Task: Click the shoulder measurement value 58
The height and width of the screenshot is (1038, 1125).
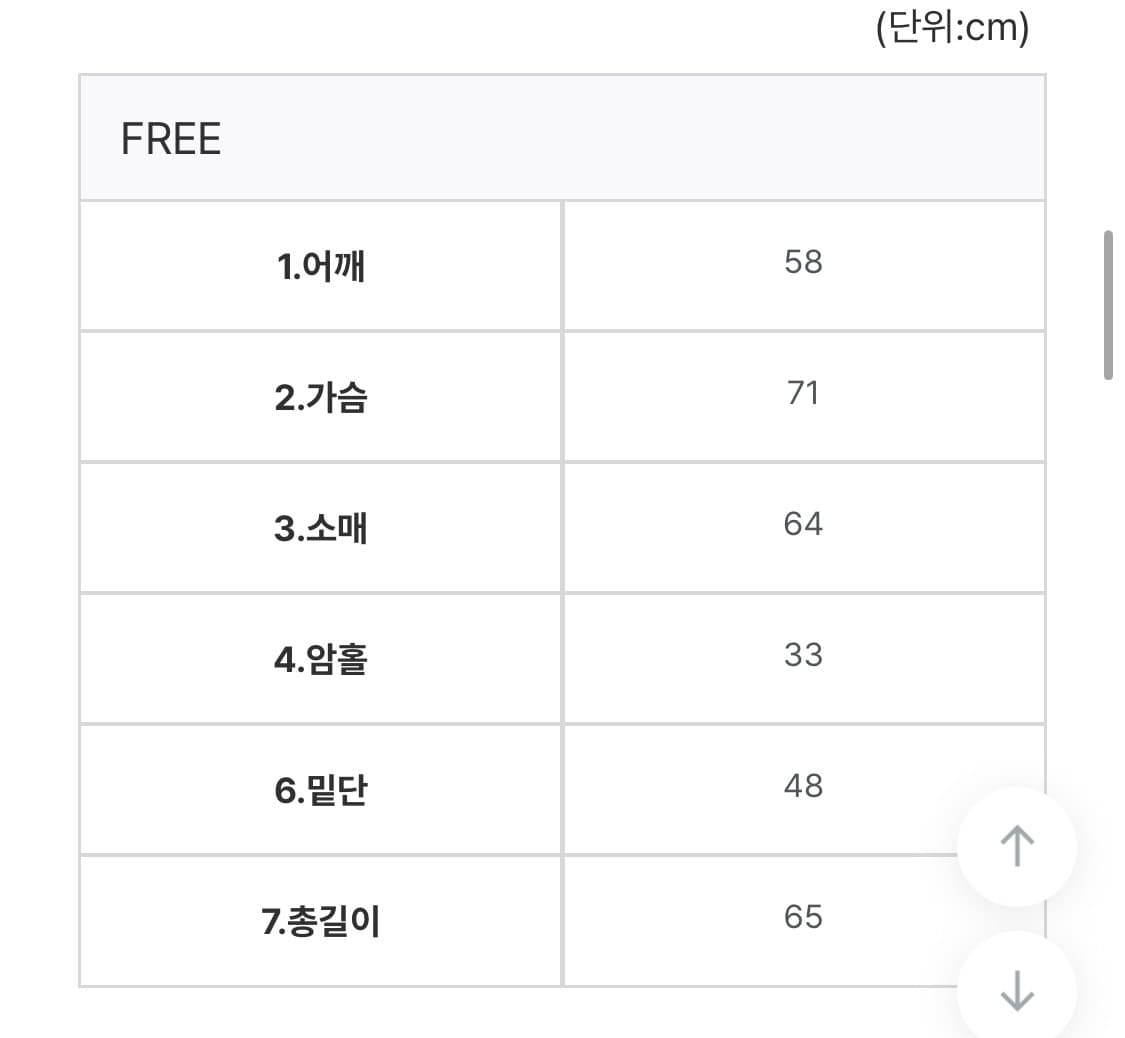Action: point(804,263)
